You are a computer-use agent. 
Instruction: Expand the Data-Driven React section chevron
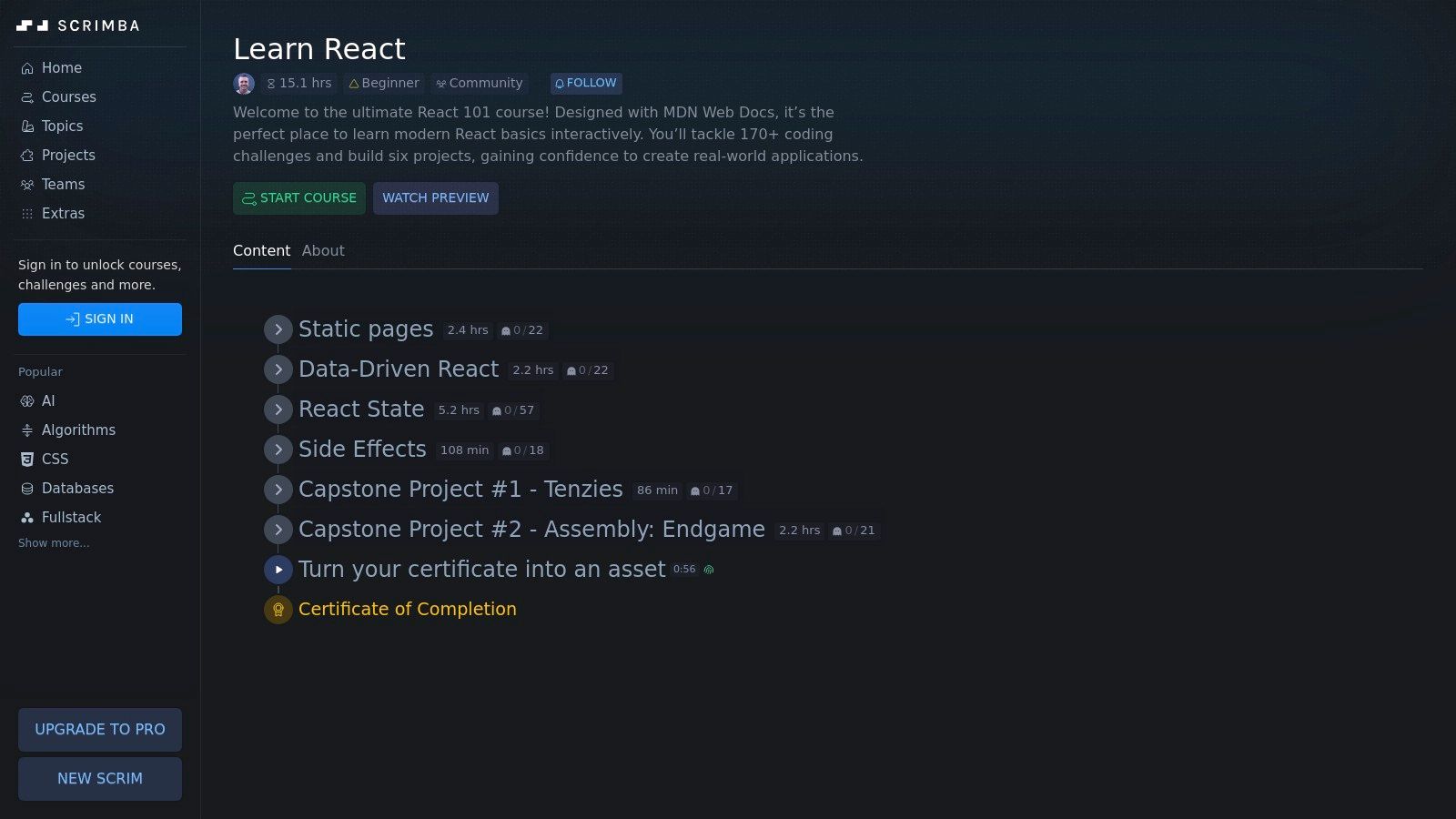278,369
